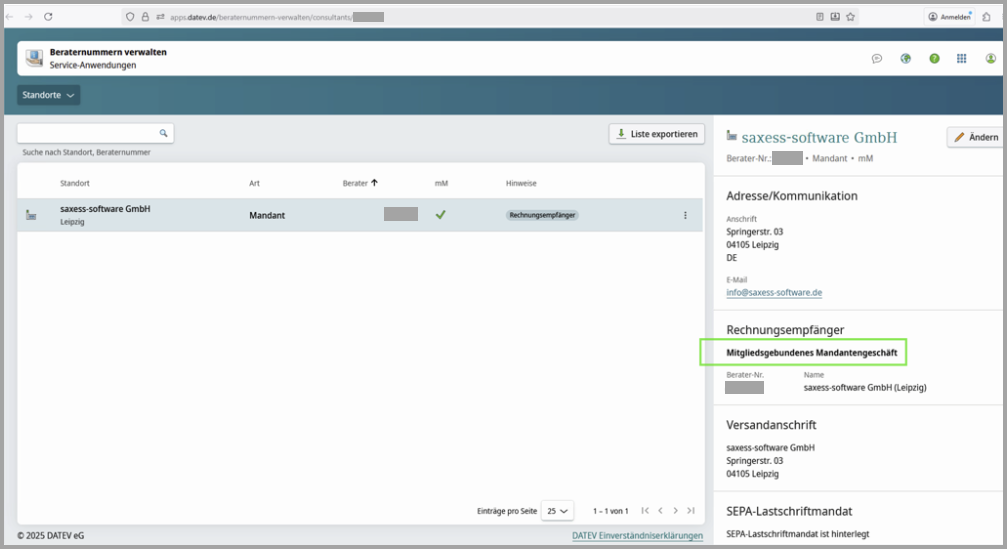Screen dimensions: 1007x549
Task: Open help via green question mark
Action: tap(934, 58)
